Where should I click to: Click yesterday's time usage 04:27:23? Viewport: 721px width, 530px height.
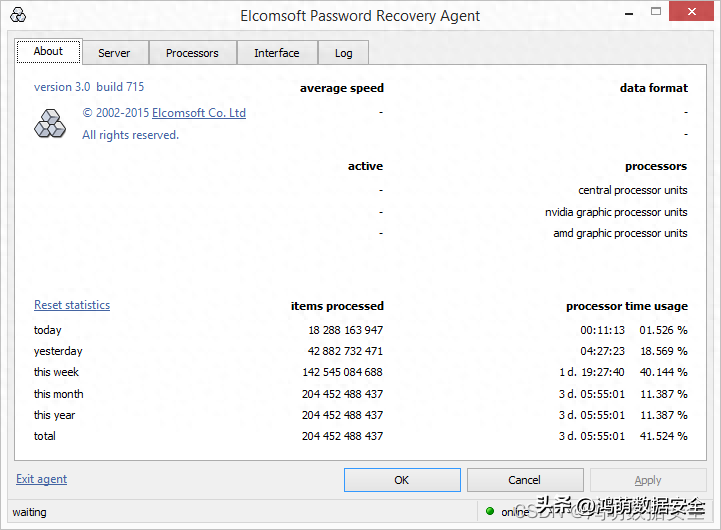pos(602,351)
